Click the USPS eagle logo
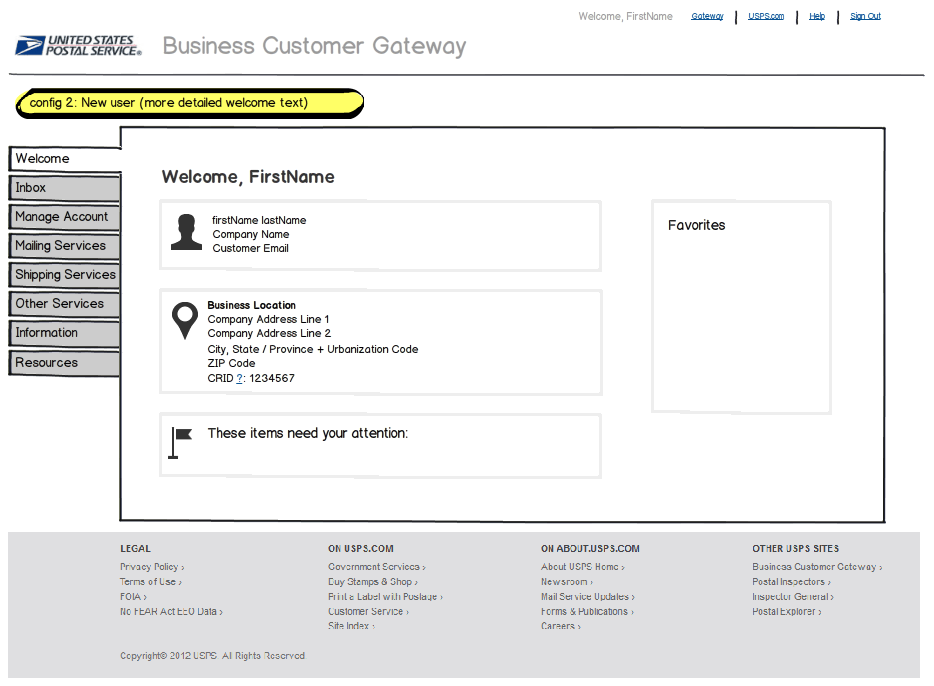The width and height of the screenshot is (934, 686). pyautogui.click(x=79, y=46)
